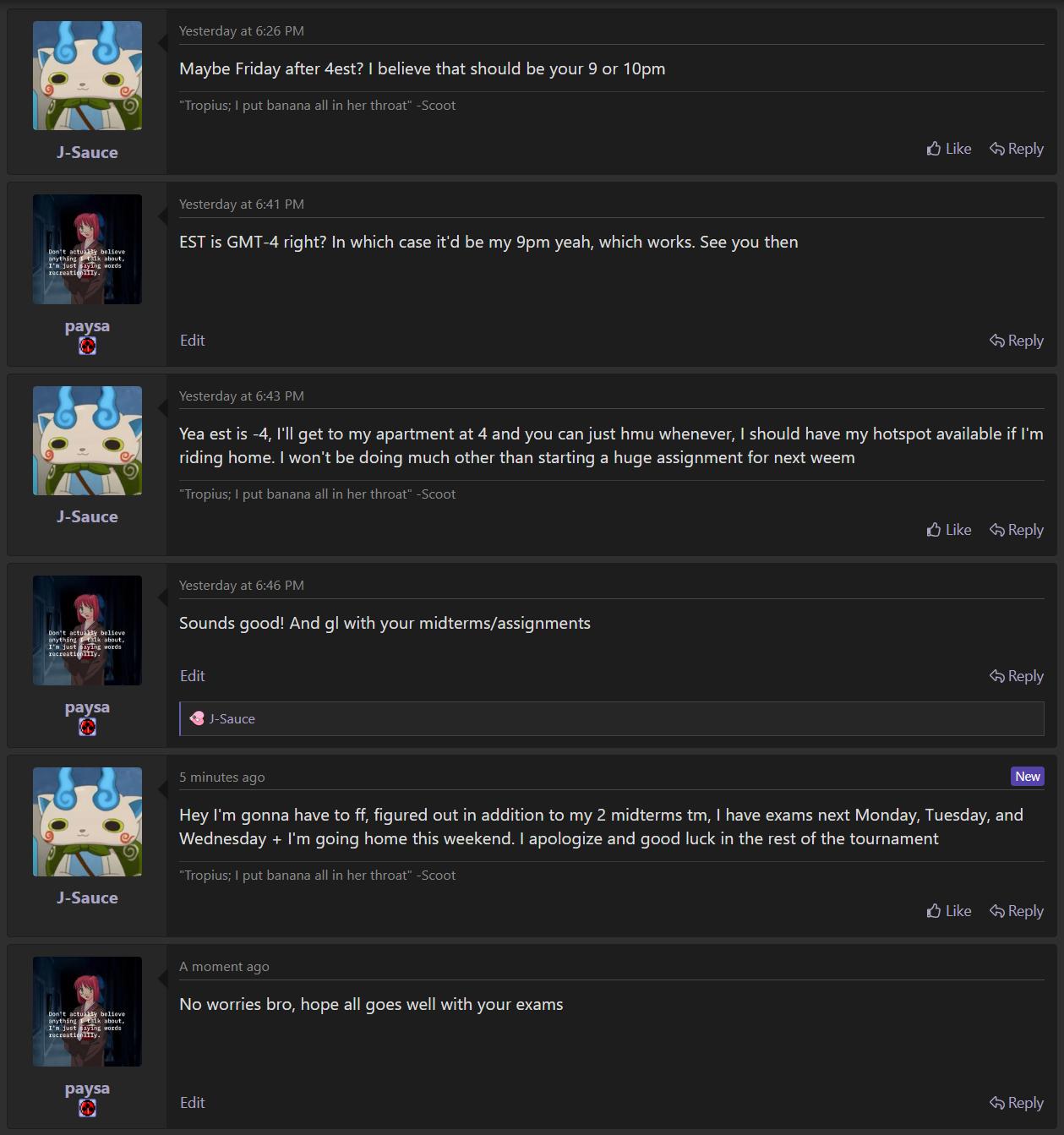Edit the 'EST is GMT-4 right?' post

(x=193, y=341)
